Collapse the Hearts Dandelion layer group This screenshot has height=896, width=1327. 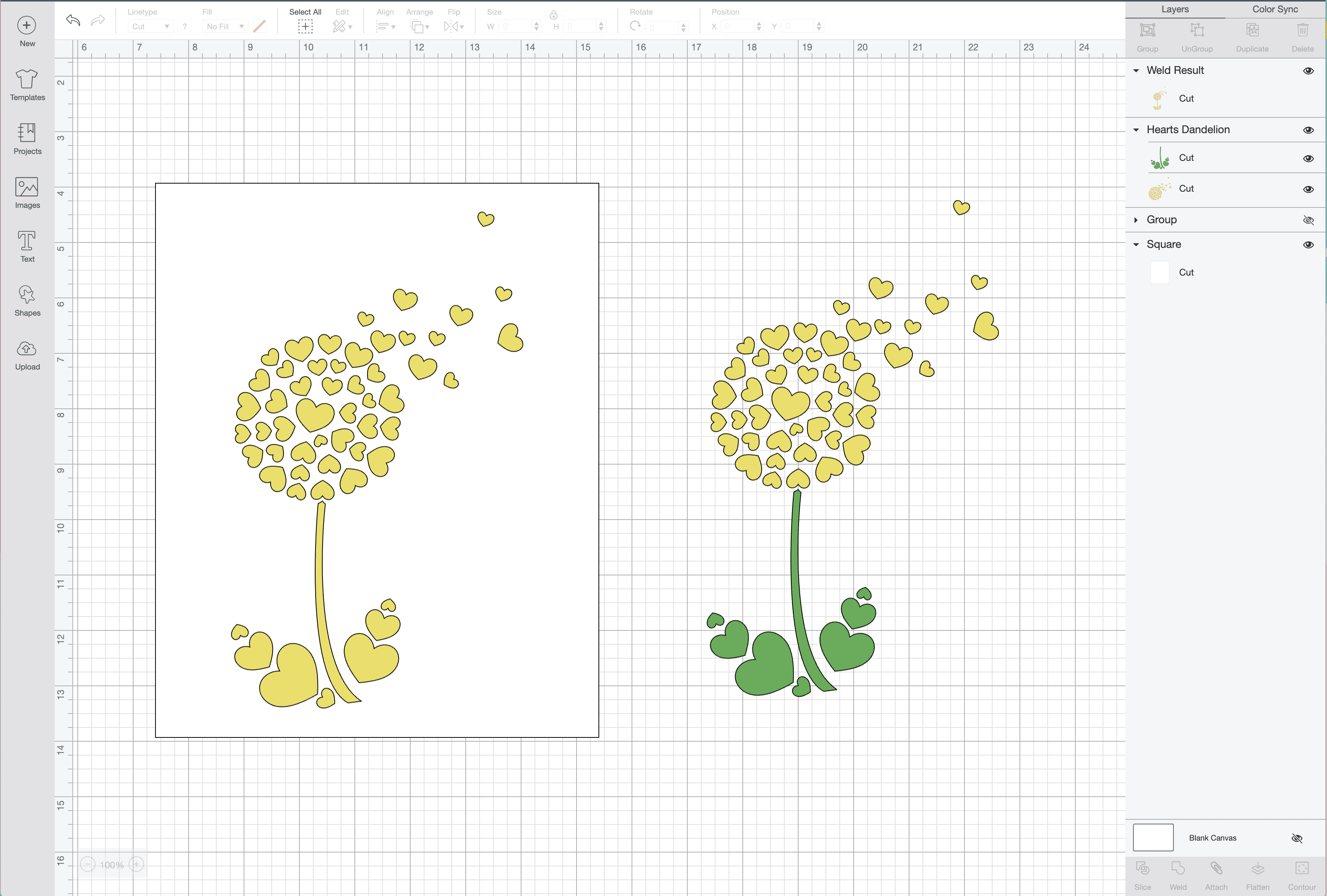tap(1136, 130)
